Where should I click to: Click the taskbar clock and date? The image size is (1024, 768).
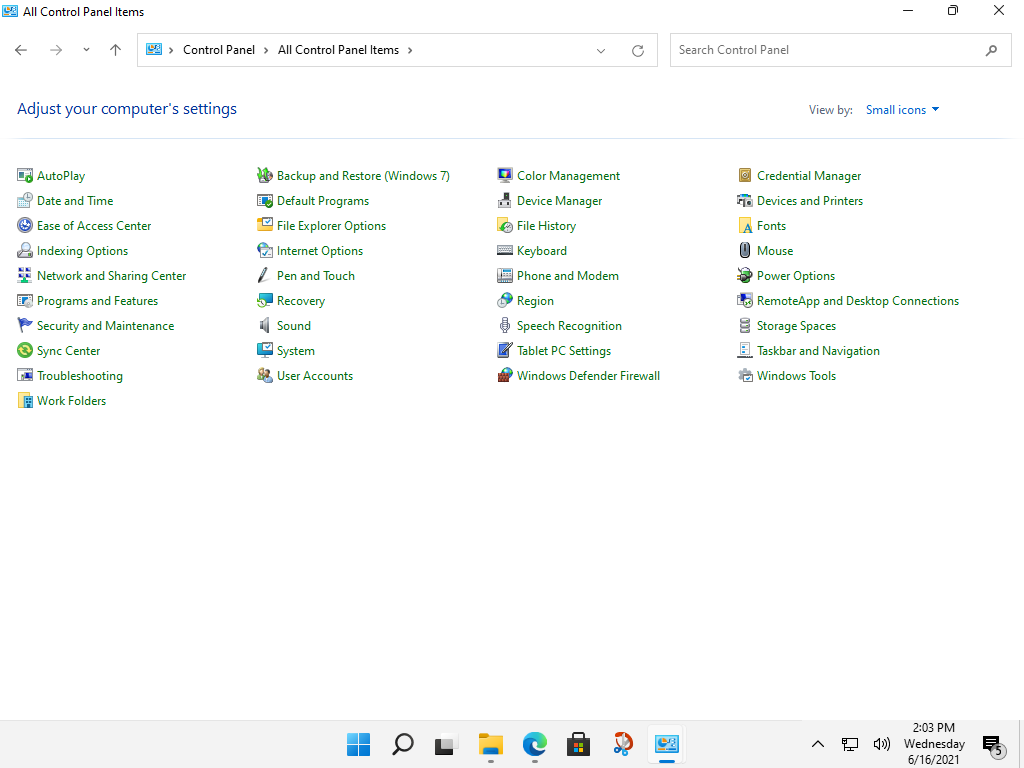[934, 744]
